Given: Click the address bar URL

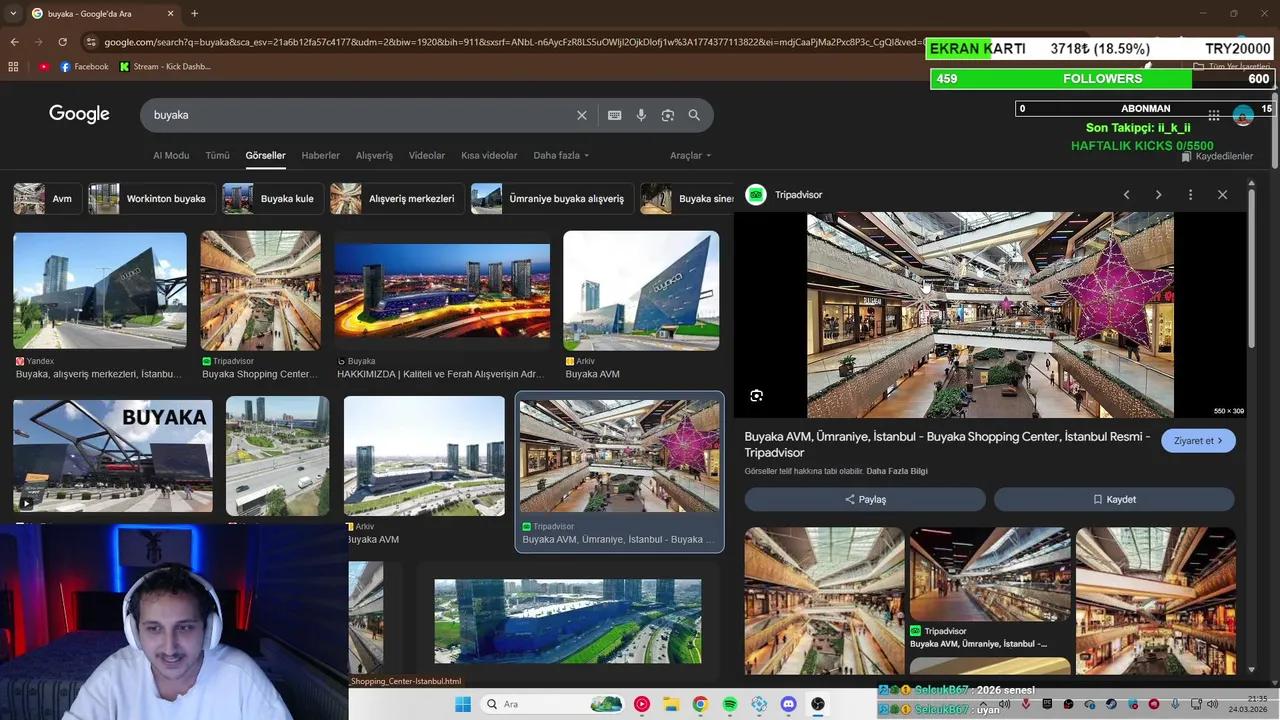Looking at the screenshot, I should (510, 42).
